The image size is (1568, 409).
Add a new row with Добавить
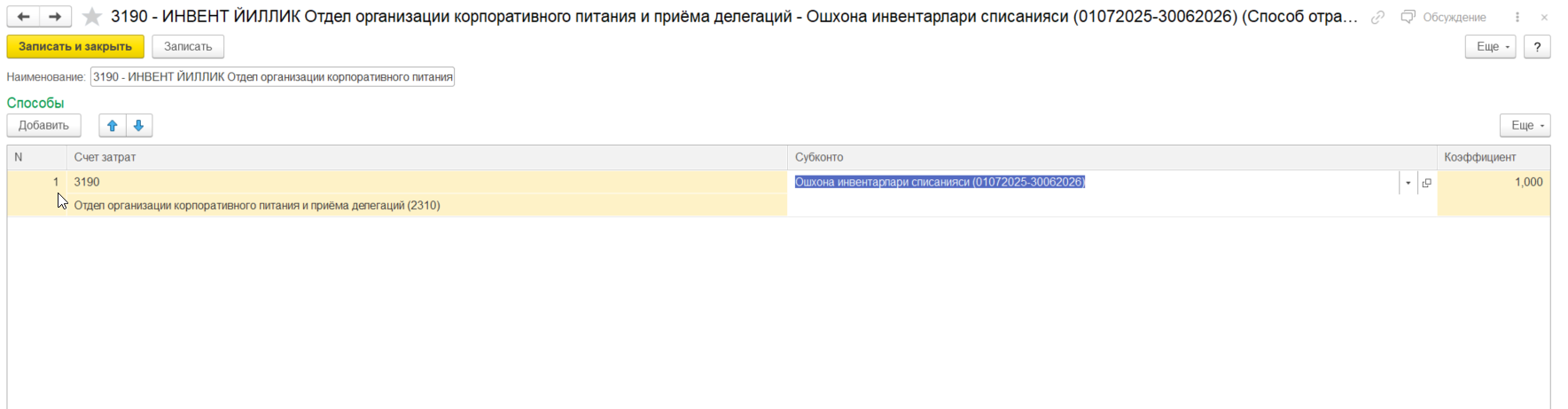pyautogui.click(x=43, y=126)
